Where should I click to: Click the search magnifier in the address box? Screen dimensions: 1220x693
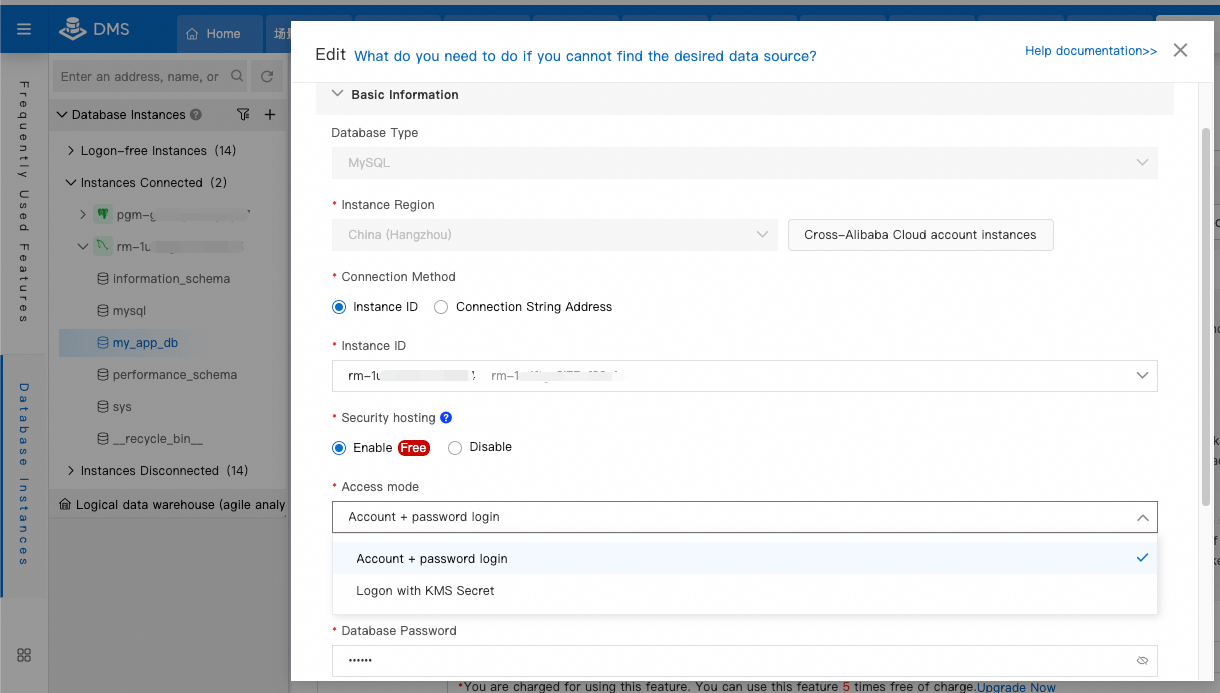pos(237,76)
